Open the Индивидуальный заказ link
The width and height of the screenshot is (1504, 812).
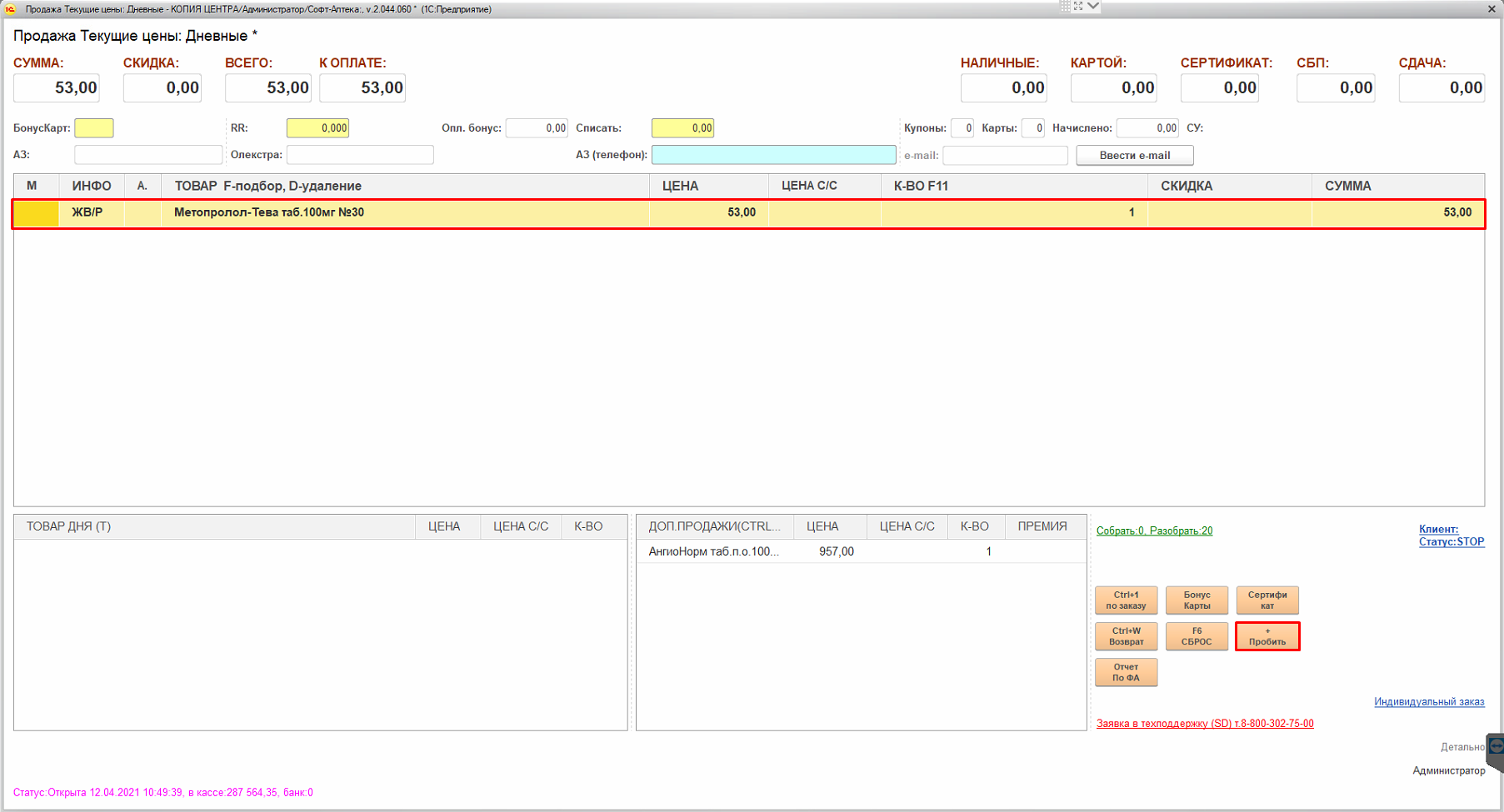tap(1428, 702)
